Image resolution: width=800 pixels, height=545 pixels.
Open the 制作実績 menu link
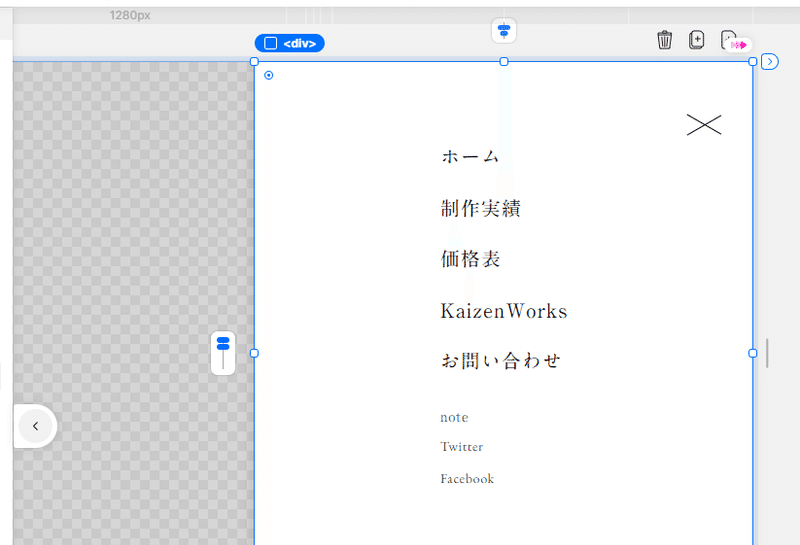(x=481, y=208)
